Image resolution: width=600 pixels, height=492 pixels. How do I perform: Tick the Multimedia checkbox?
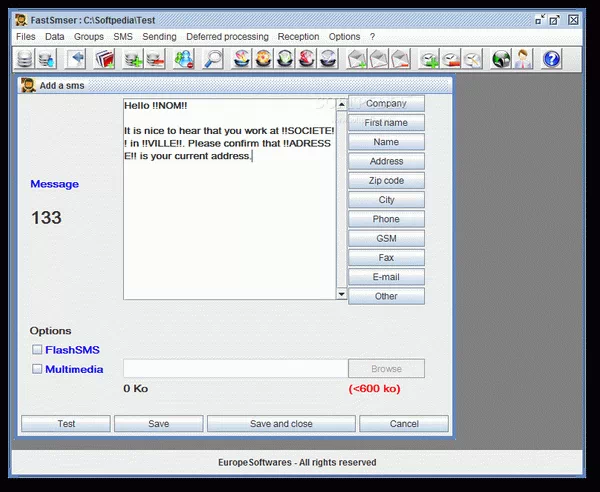click(37, 369)
